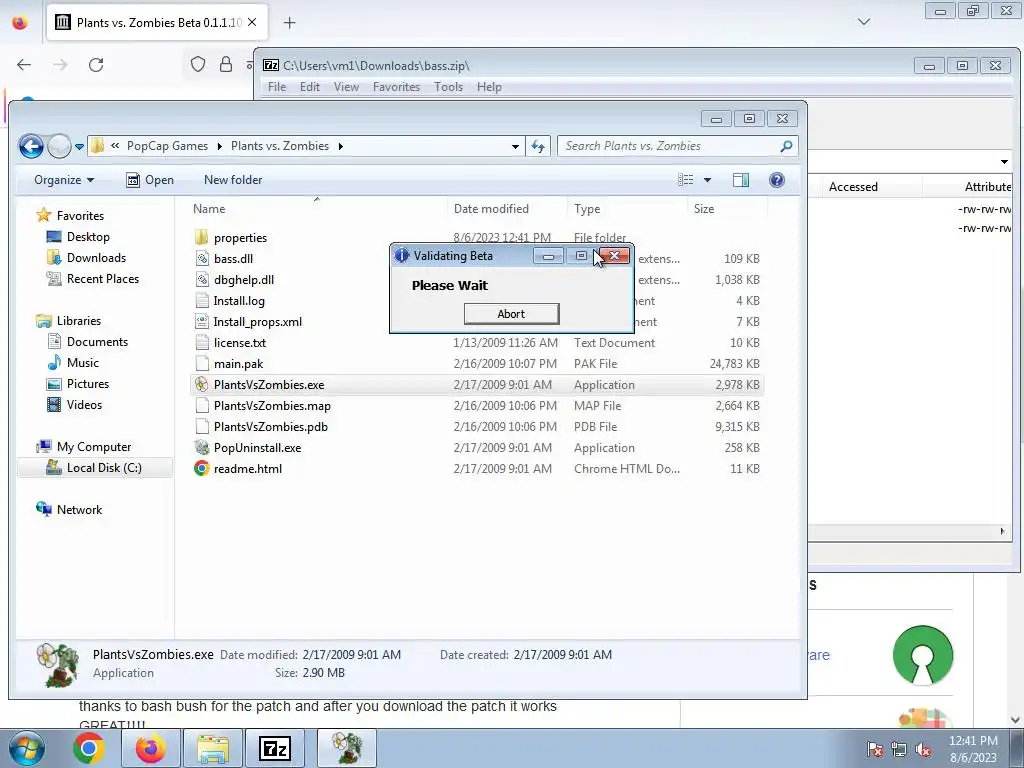The image size is (1024, 768).
Task: Select Install_props.xml file icon
Action: pos(202,321)
